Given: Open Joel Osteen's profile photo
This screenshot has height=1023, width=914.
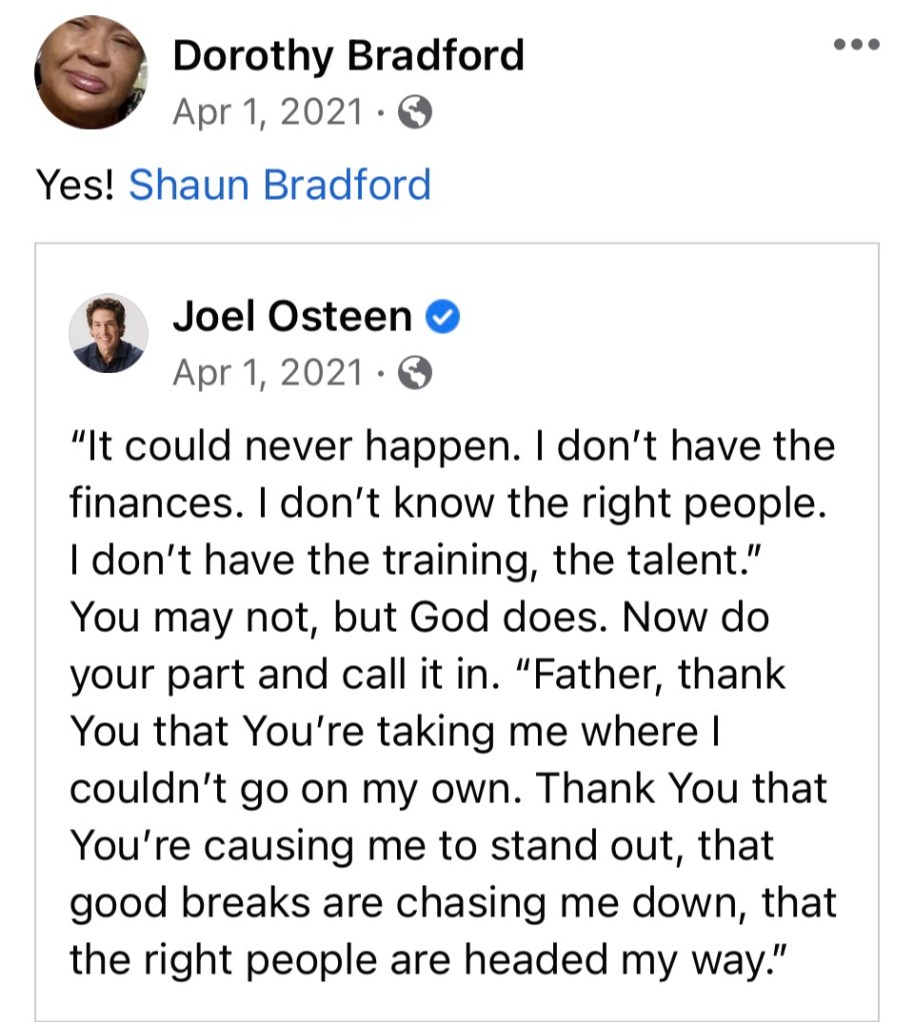Looking at the screenshot, I should (x=108, y=334).
